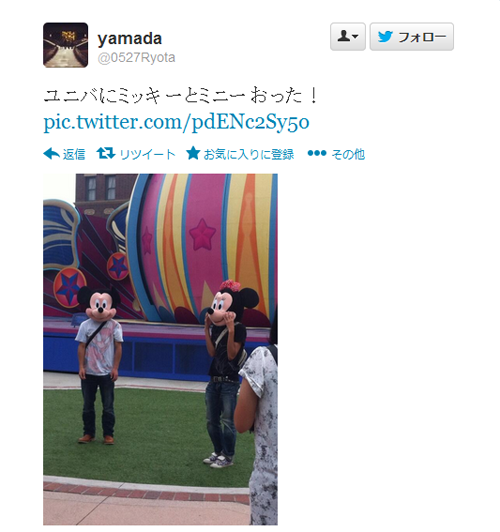The height and width of the screenshot is (532, 500).
Task: Open the attached photo of mascots
Action: (160, 349)
